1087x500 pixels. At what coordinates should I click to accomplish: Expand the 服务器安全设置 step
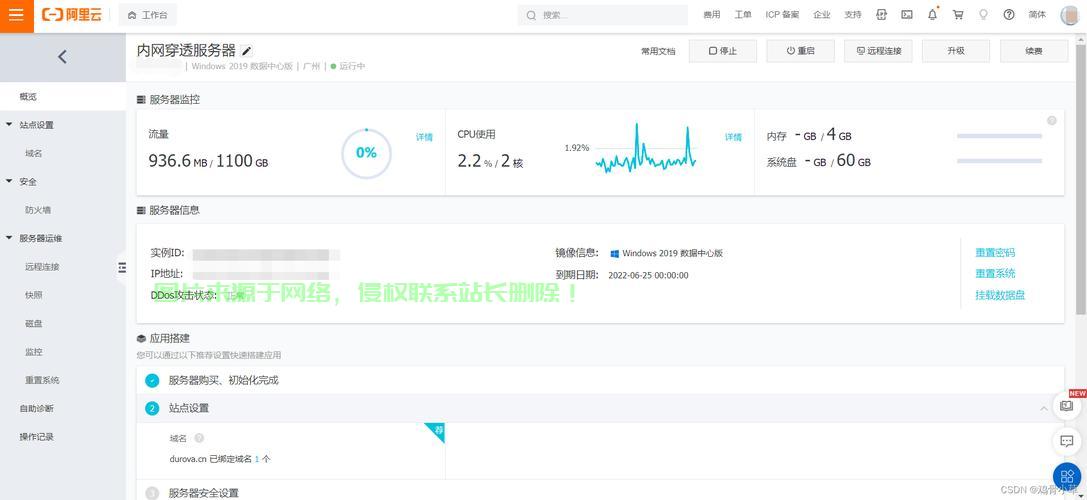click(x=600, y=491)
